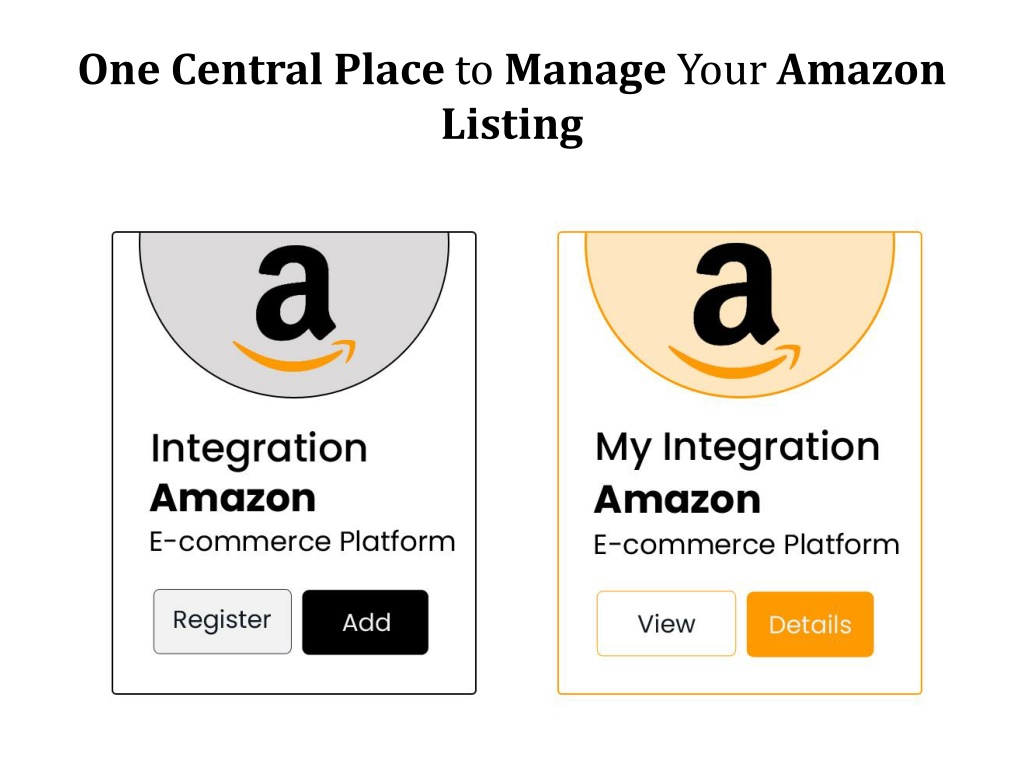Click the "One Central Place" title text
Screen dimensions: 1024x768
261,69
